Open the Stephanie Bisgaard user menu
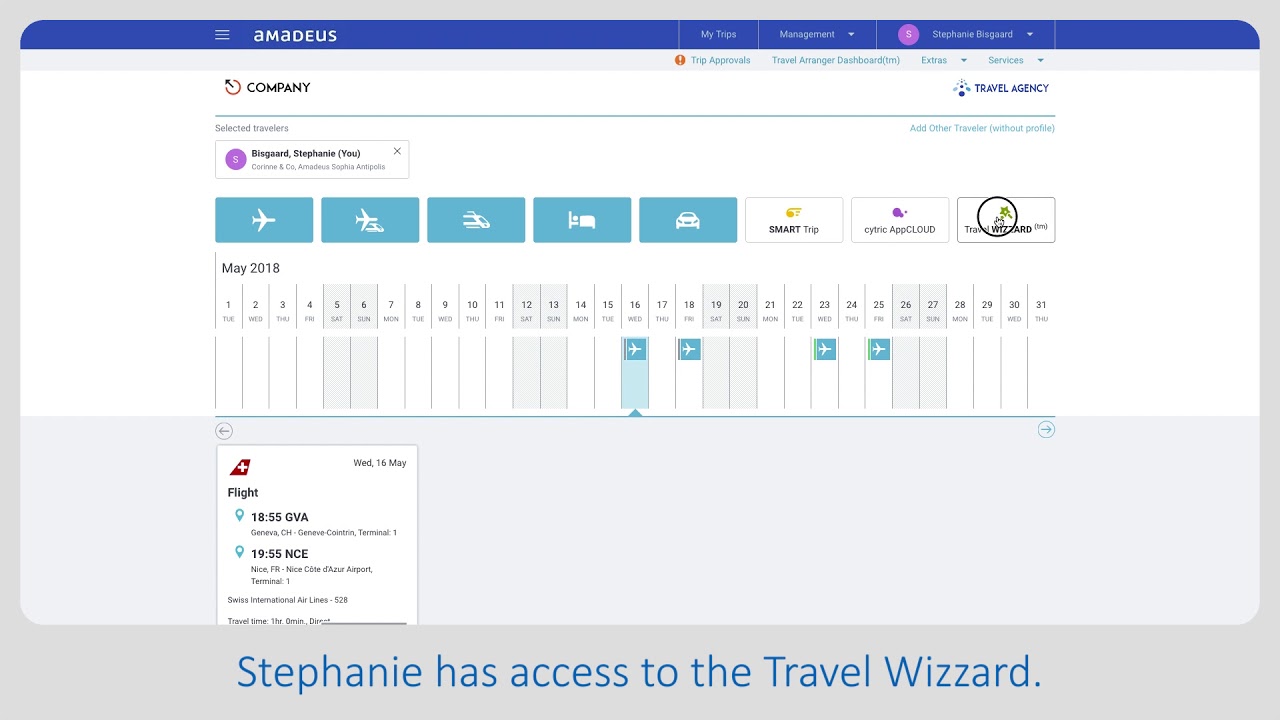Screen dimensions: 1280x720 coord(966,34)
